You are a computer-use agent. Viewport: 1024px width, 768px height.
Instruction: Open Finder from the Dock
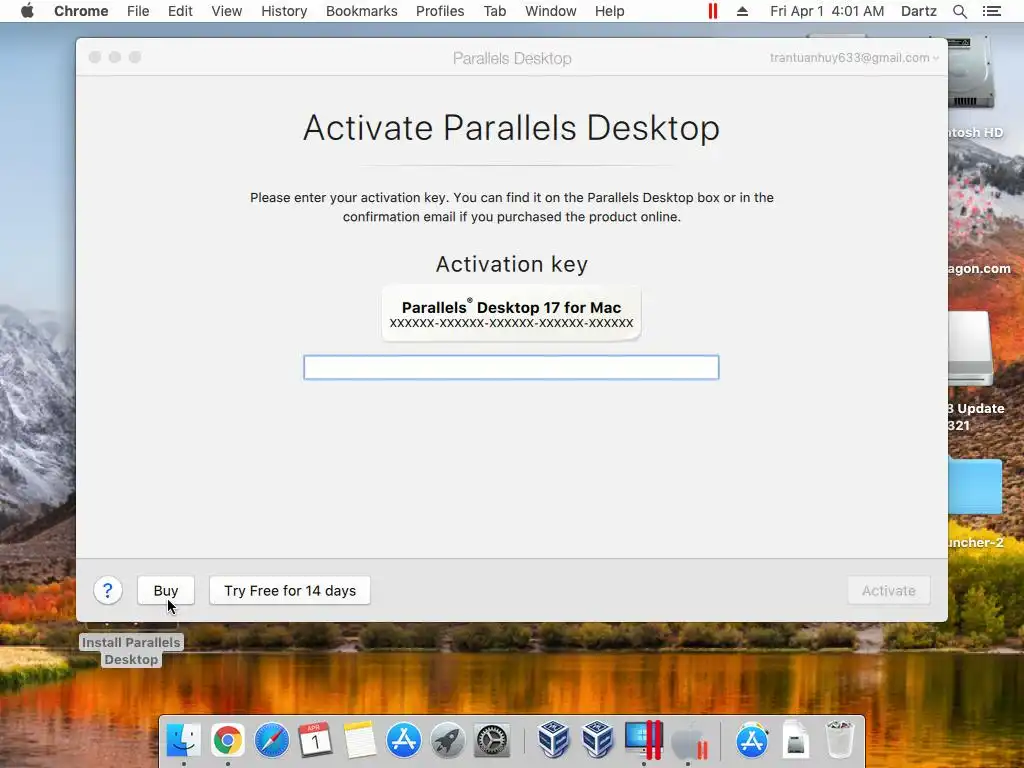pos(184,740)
